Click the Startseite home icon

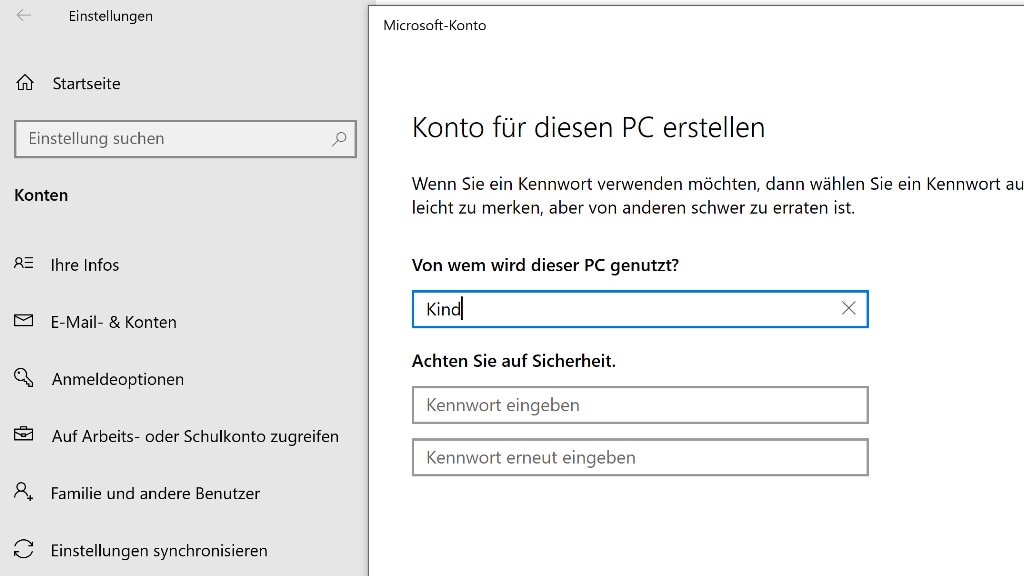22,83
